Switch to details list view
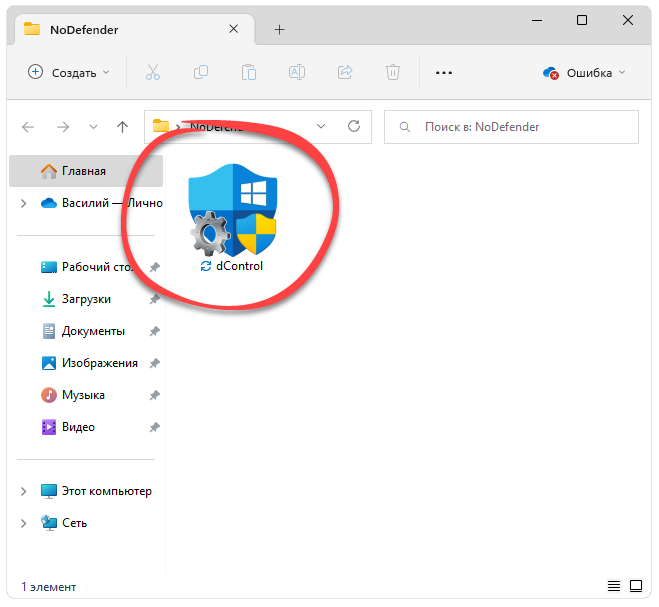Viewport: 659px width, 607px height. (x=614, y=586)
